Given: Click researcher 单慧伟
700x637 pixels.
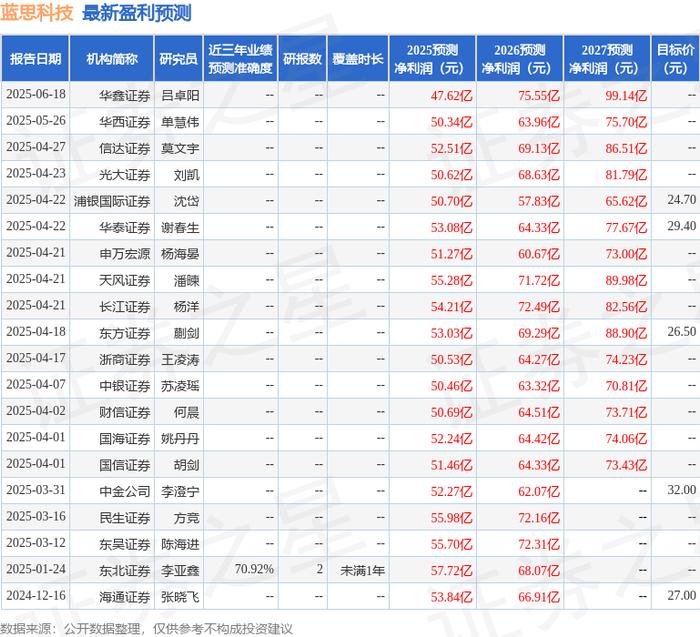Looking at the screenshot, I should click(x=180, y=122).
